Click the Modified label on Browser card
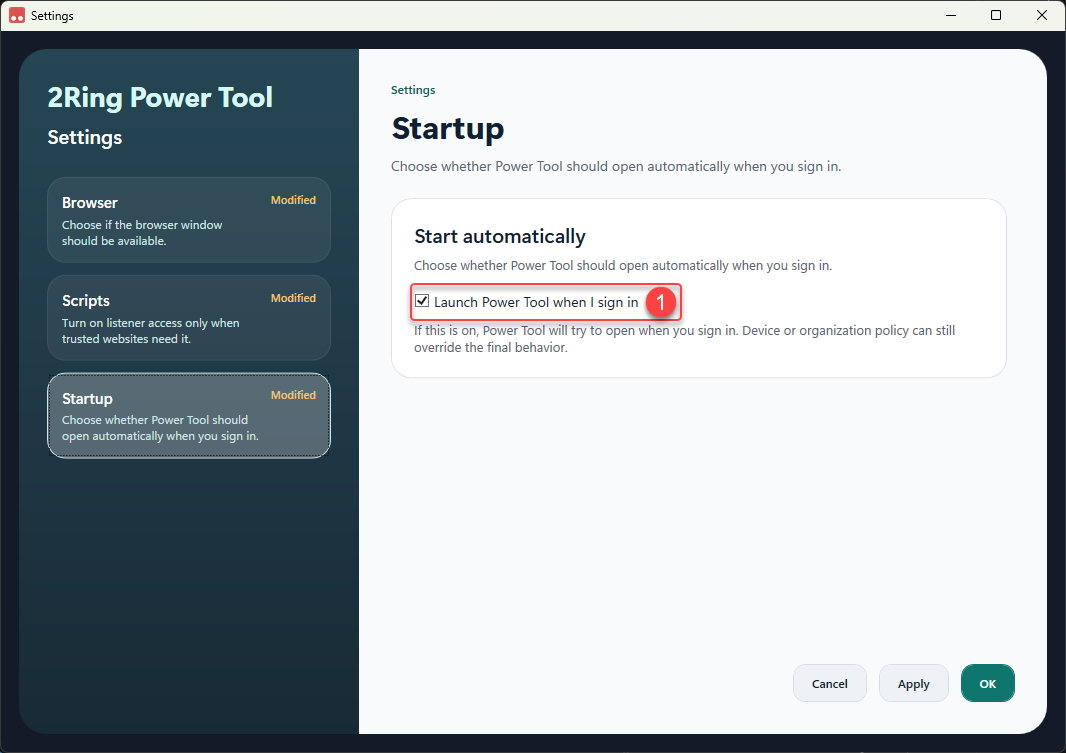The image size is (1066, 753). [x=293, y=200]
